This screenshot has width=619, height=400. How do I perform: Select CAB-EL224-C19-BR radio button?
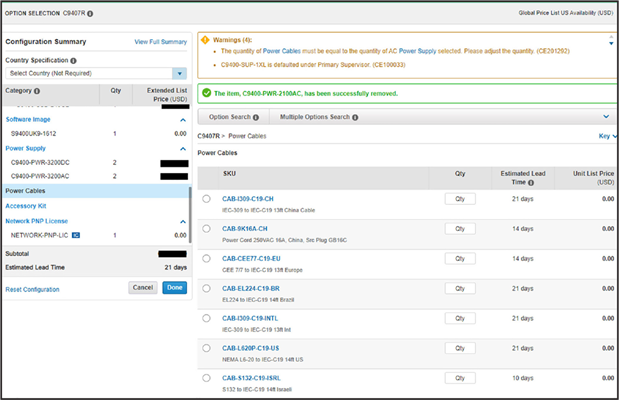[206, 288]
